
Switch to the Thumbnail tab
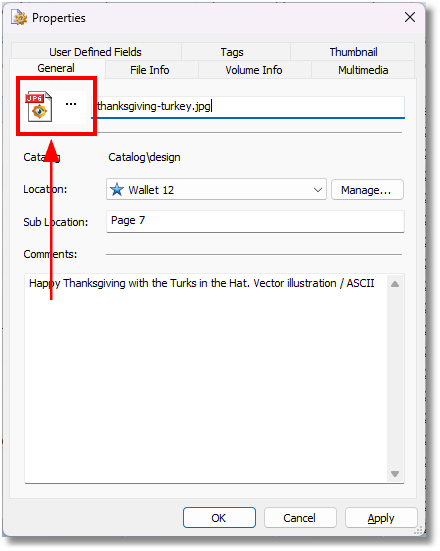coord(353,52)
